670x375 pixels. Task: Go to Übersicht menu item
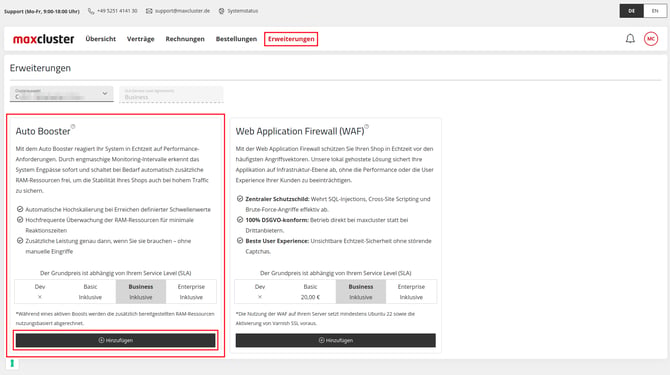100,39
